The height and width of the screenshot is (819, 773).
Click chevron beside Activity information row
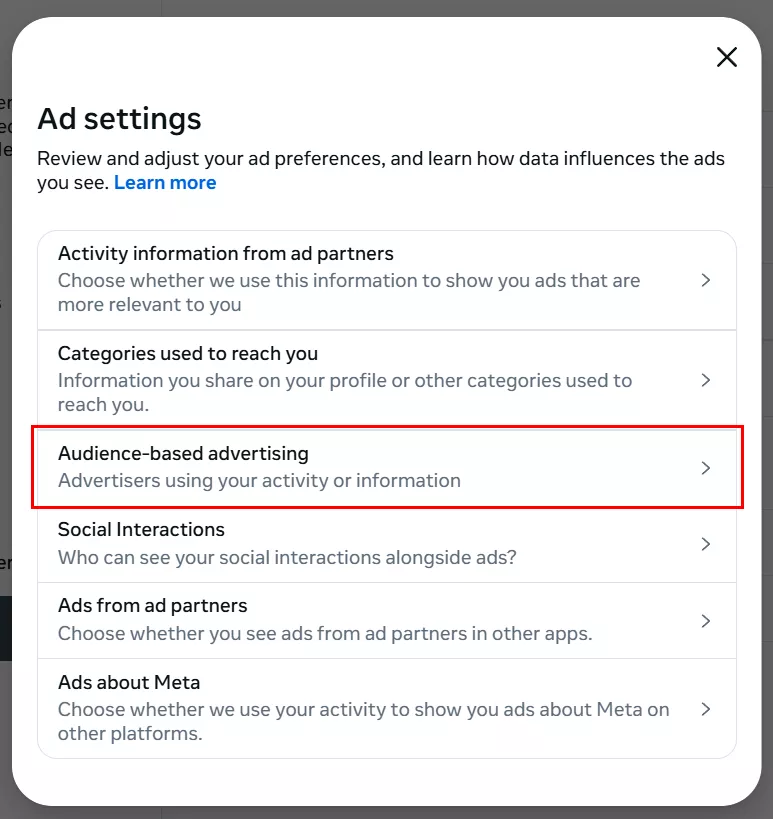706,280
